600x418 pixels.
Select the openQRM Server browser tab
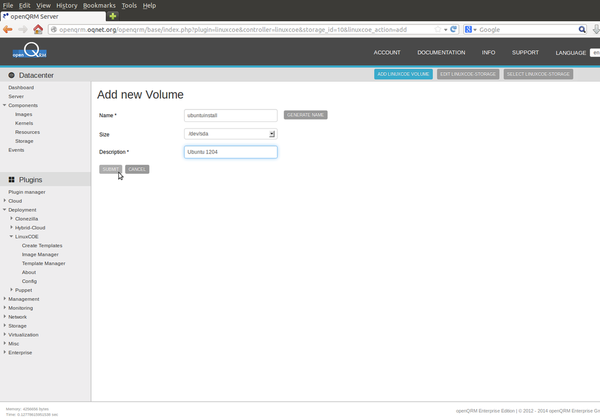(x=53, y=16)
